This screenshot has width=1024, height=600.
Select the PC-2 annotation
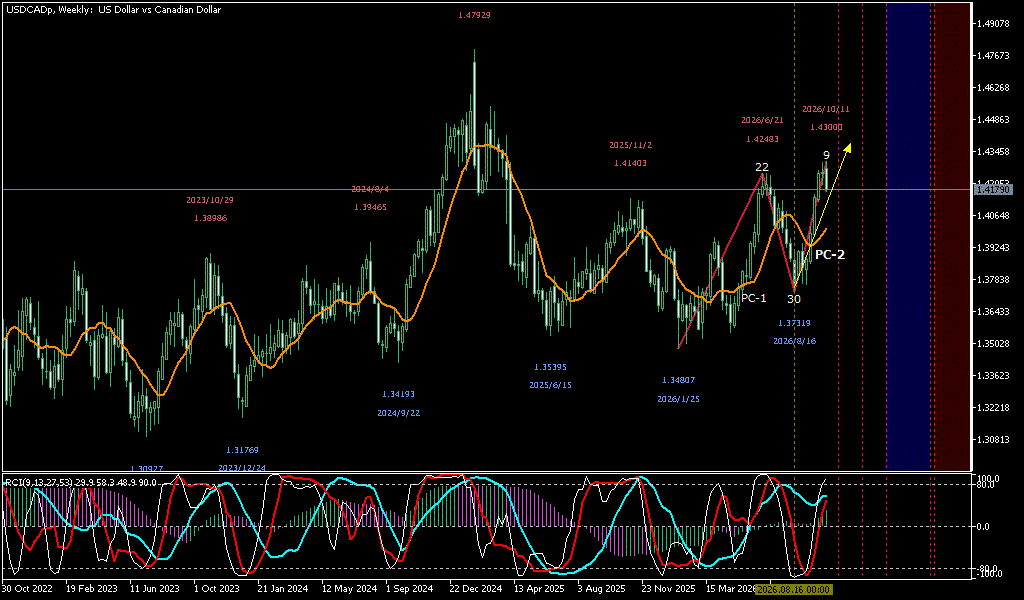tap(829, 255)
